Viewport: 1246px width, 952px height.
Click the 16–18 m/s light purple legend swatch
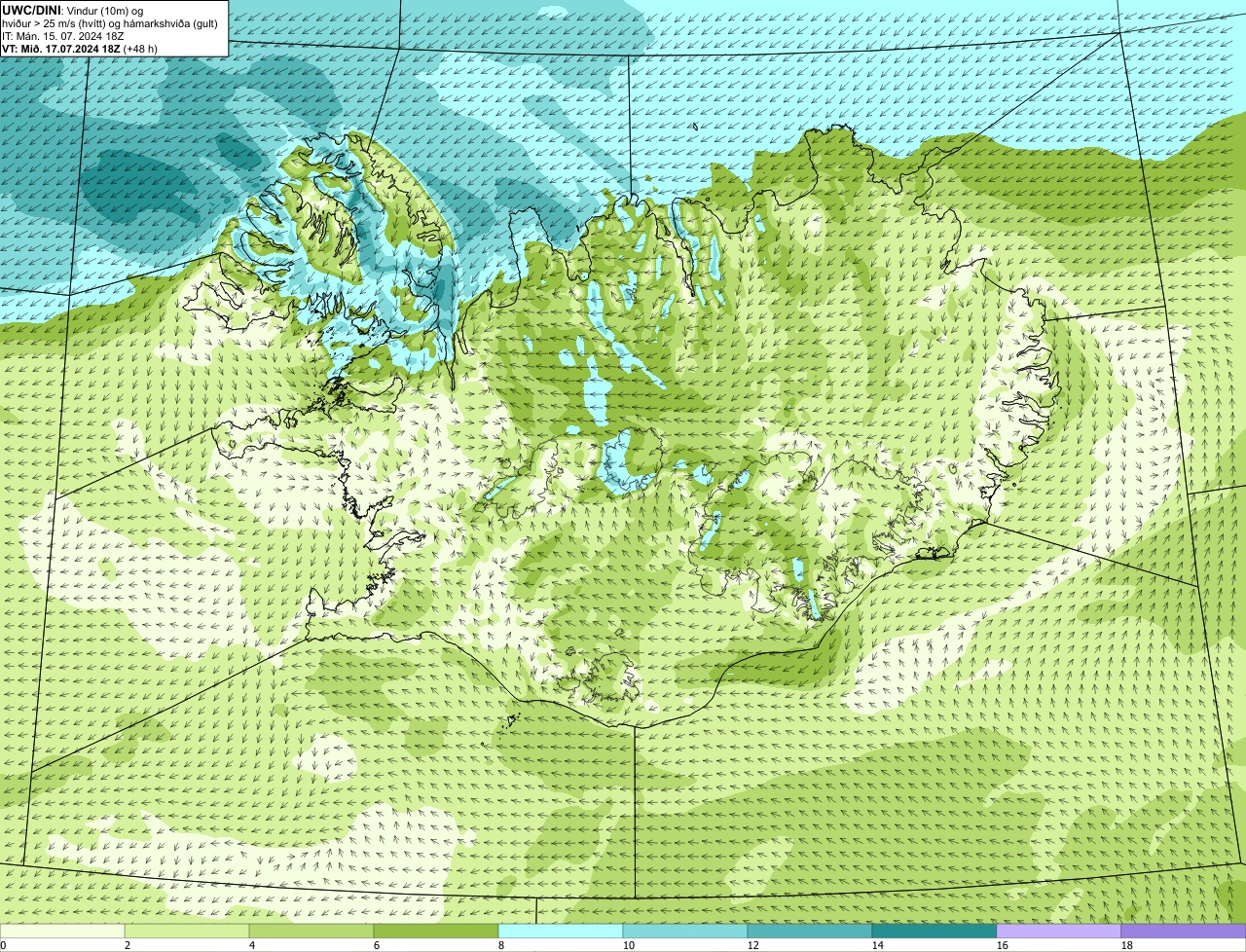(1059, 932)
